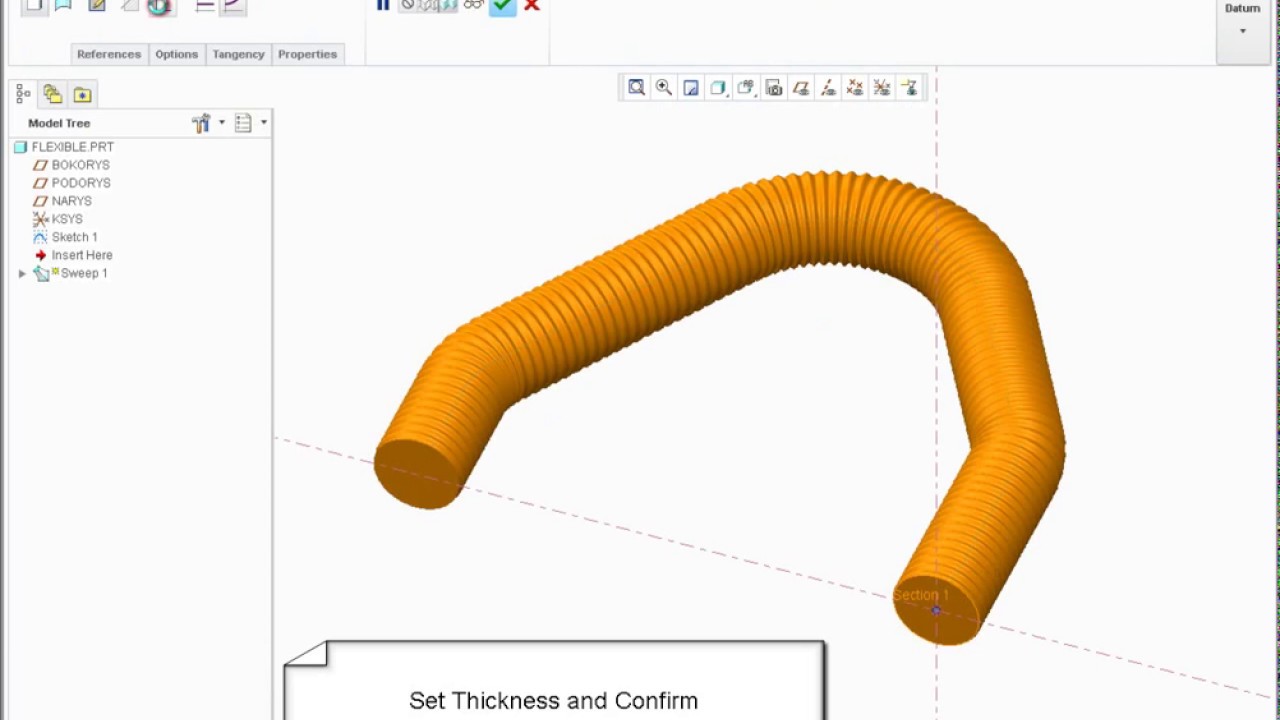1280x720 pixels.
Task: Cancel the feature with red X
Action: 532,6
